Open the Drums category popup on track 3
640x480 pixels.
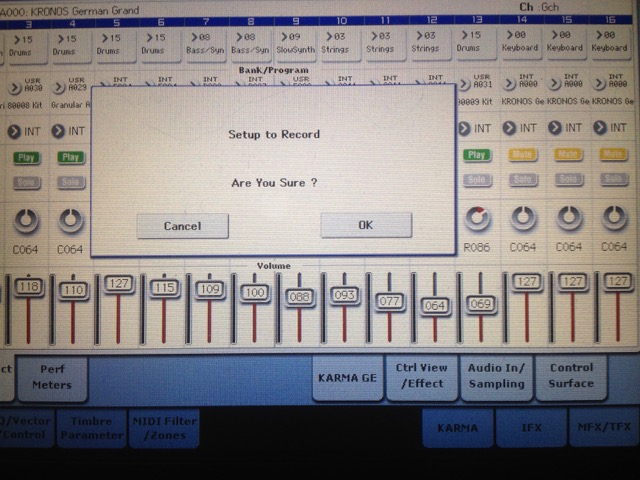click(26, 46)
